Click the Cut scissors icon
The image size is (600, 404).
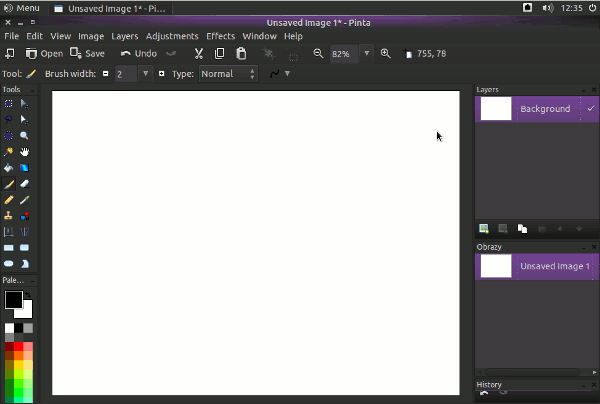tap(198, 54)
